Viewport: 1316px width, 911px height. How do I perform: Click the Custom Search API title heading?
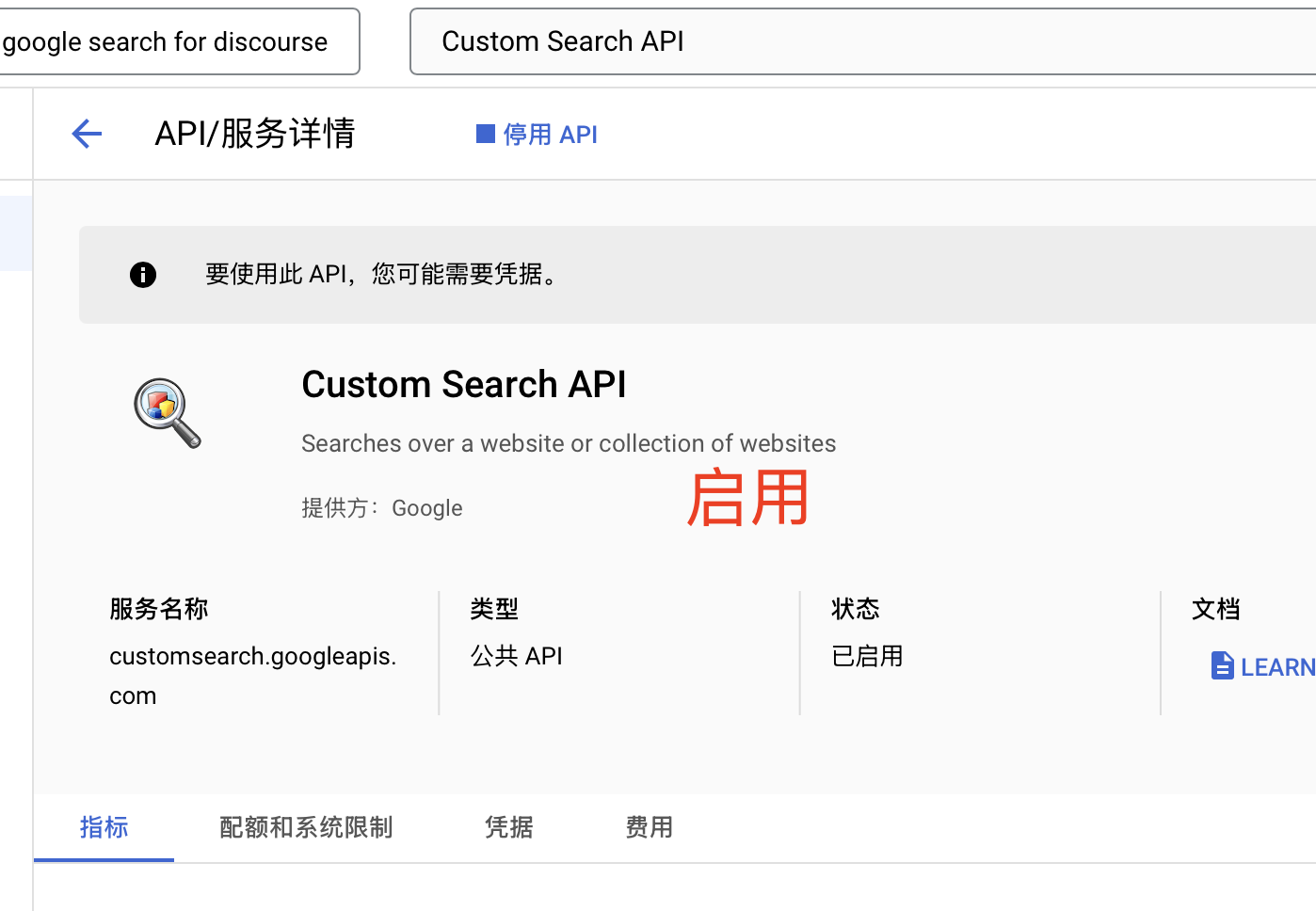[463, 384]
